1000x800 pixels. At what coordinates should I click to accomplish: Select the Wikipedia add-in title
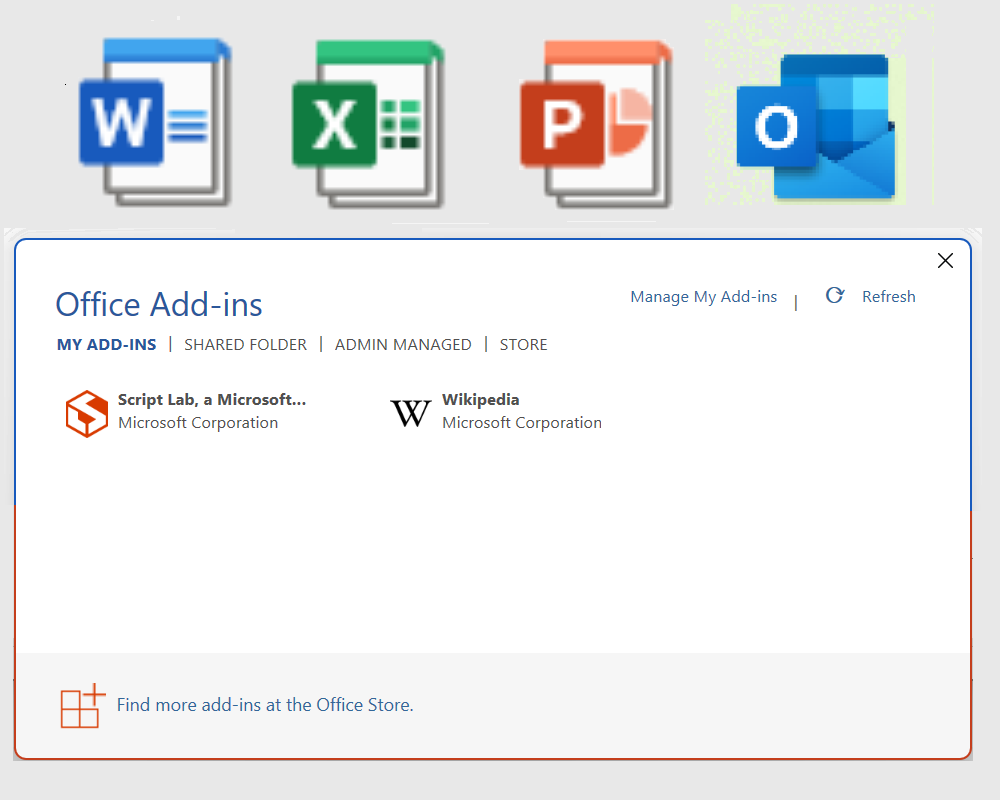tap(480, 400)
